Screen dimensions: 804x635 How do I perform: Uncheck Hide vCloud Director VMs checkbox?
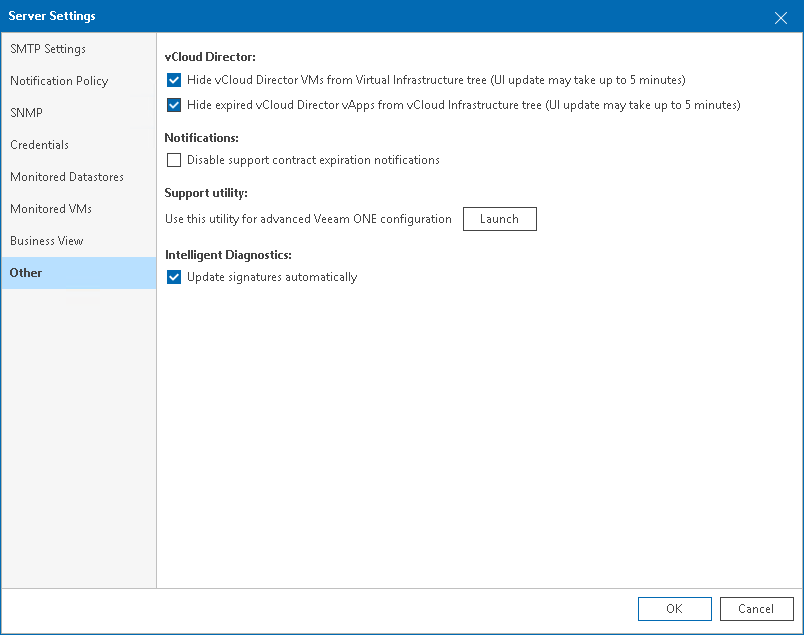[x=174, y=80]
